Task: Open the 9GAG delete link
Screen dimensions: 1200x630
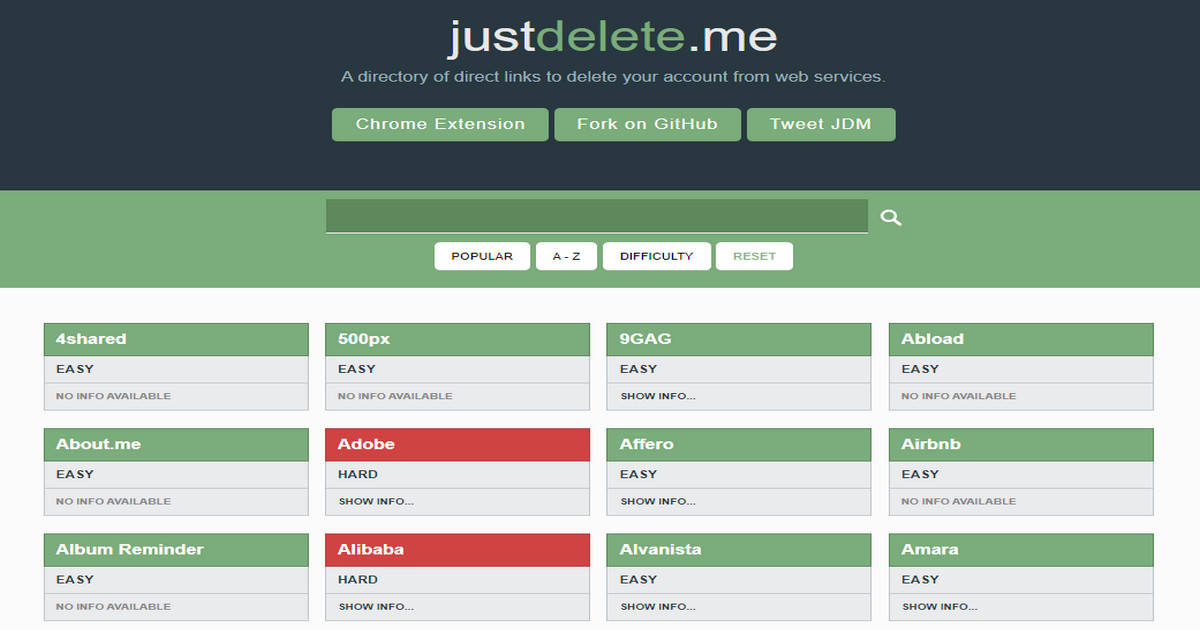Action: 739,339
